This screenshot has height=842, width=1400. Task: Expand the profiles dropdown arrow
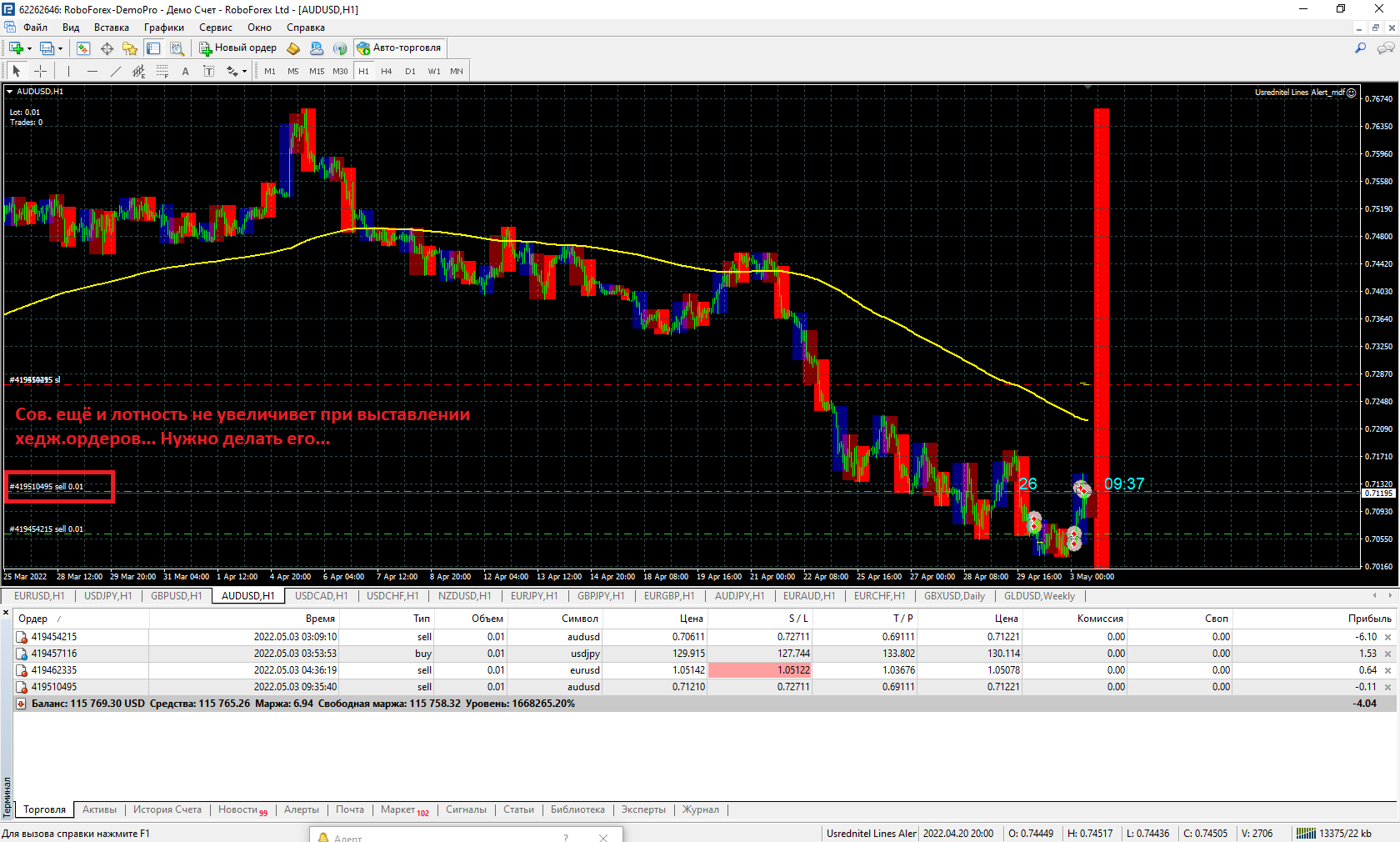point(60,48)
